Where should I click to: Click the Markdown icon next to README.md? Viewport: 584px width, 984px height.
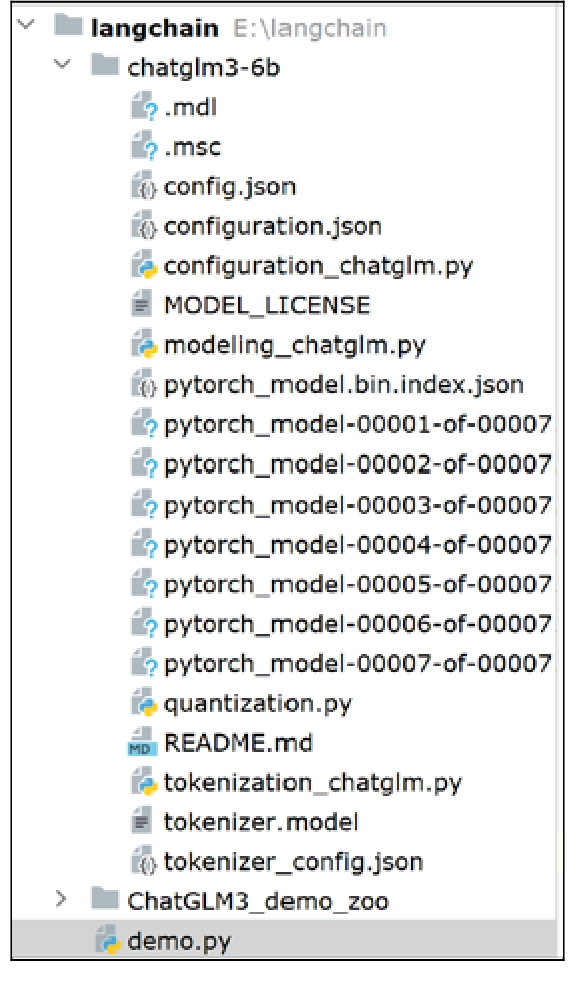coord(142,742)
